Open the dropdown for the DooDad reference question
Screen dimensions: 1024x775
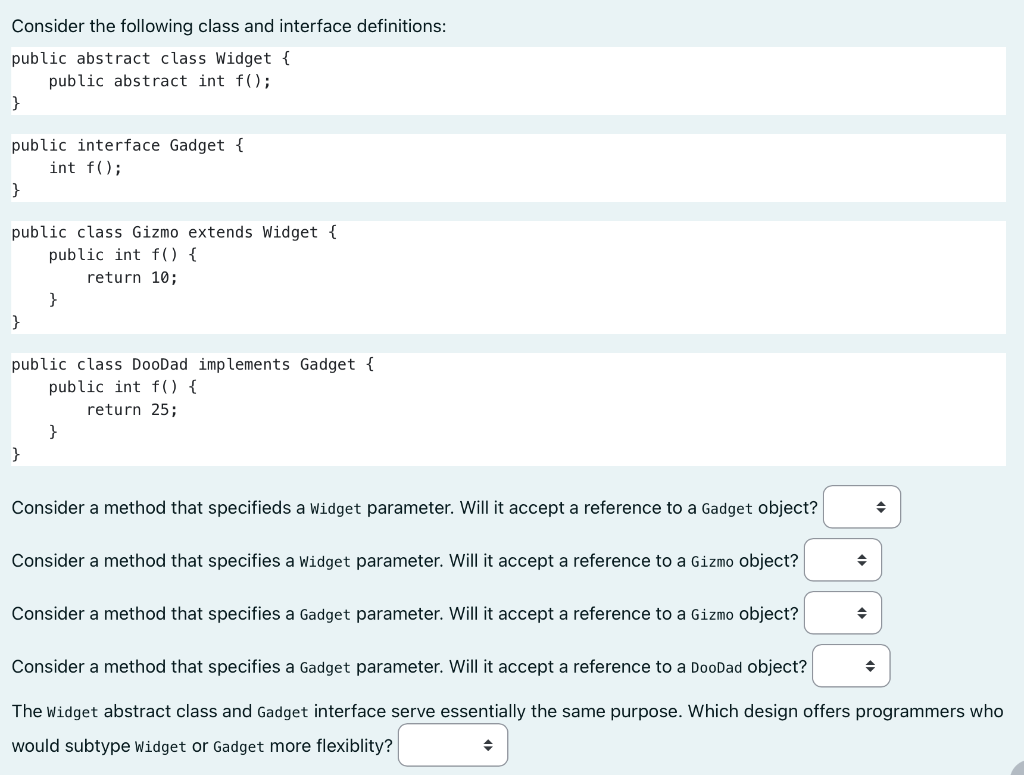pos(851,665)
